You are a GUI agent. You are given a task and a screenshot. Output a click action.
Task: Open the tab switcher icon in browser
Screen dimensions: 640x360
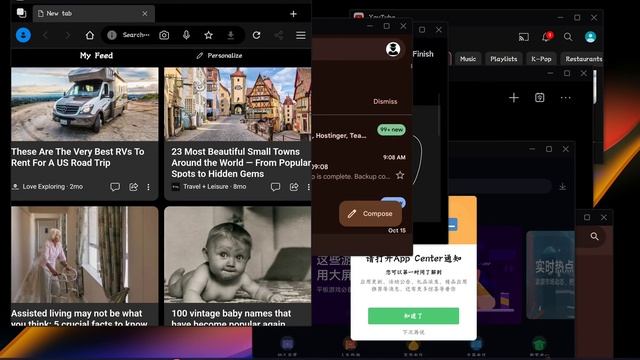[22, 13]
